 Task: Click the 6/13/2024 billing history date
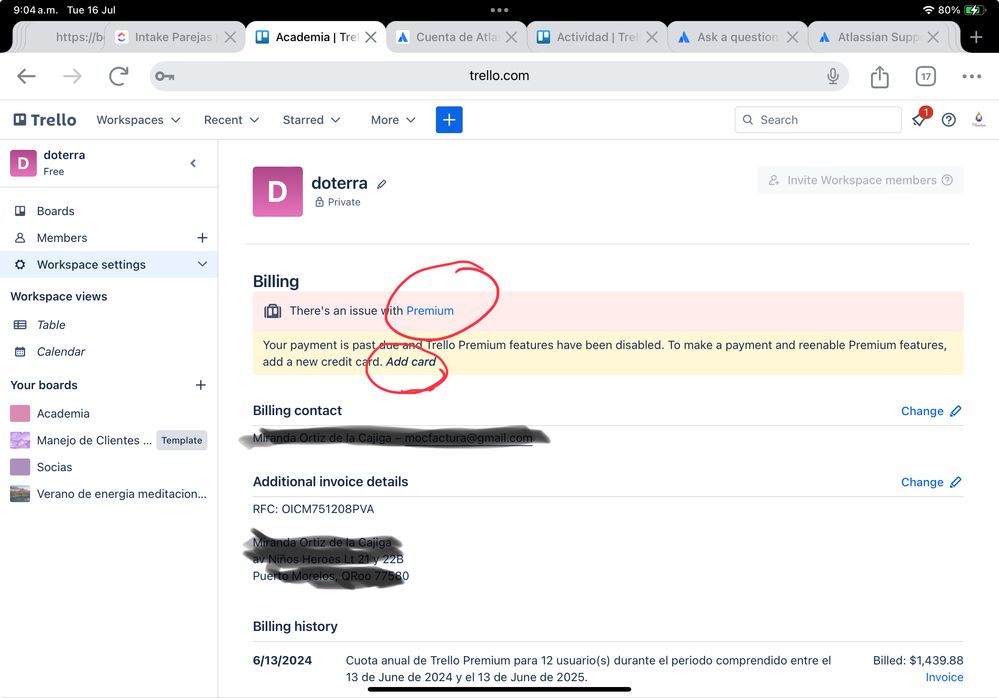282,660
